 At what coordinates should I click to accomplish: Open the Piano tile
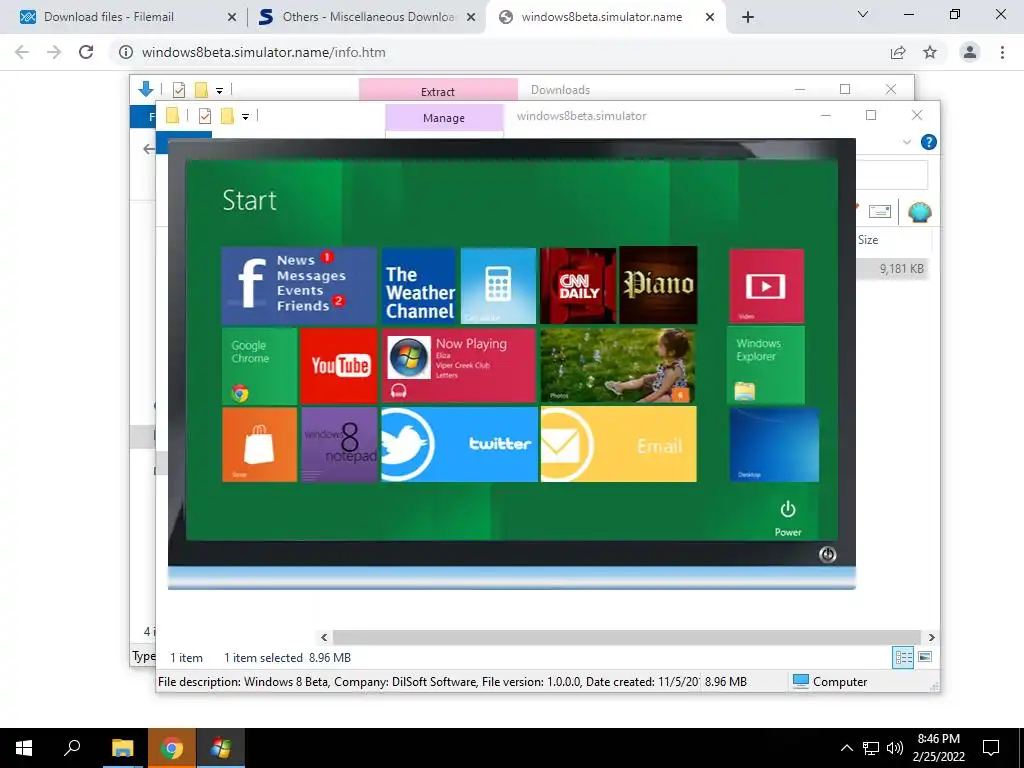pyautogui.click(x=658, y=285)
